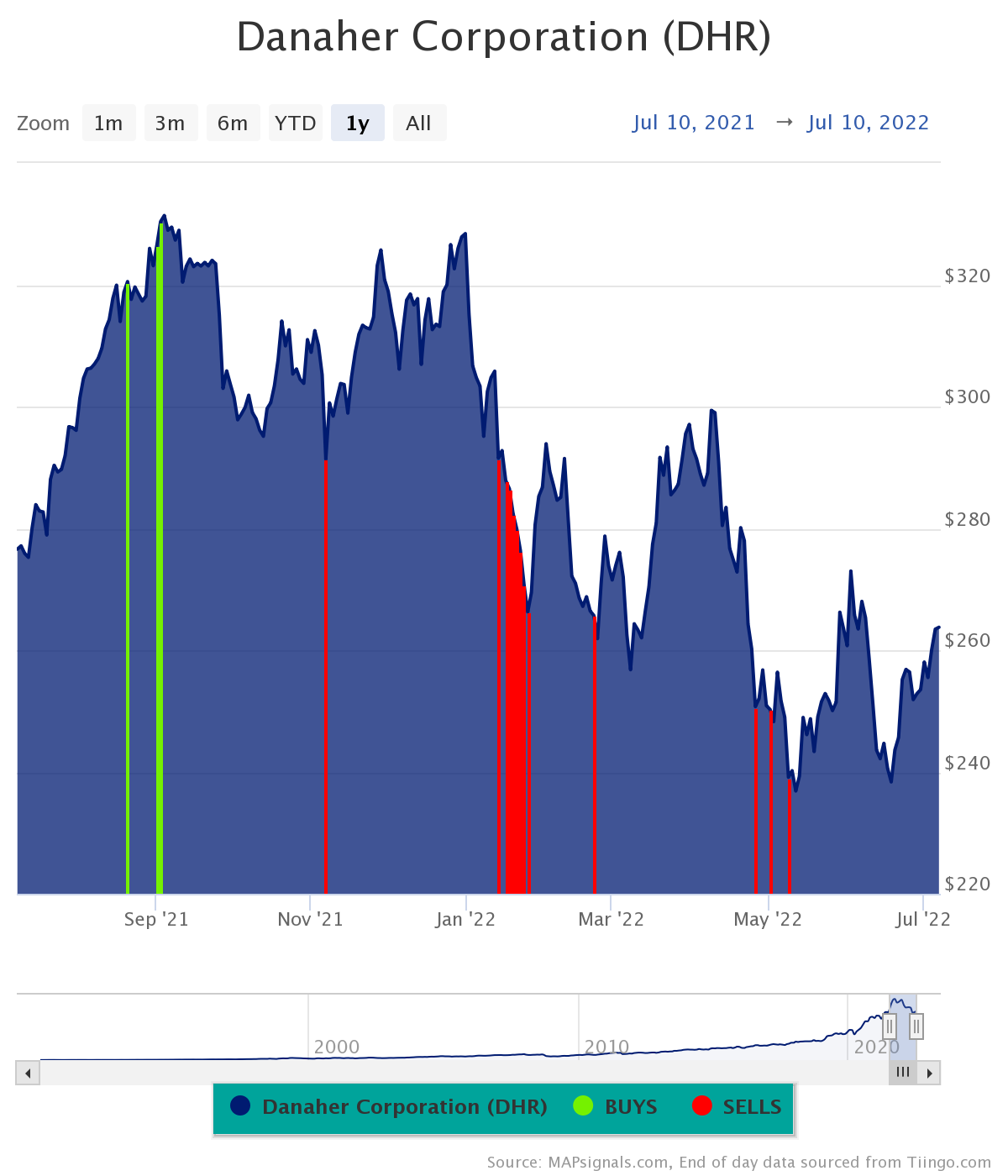Viewport: 1008px width, 1176px height.
Task: Toggle Danaher Corporation (DHR) legend series
Action: tap(389, 1107)
